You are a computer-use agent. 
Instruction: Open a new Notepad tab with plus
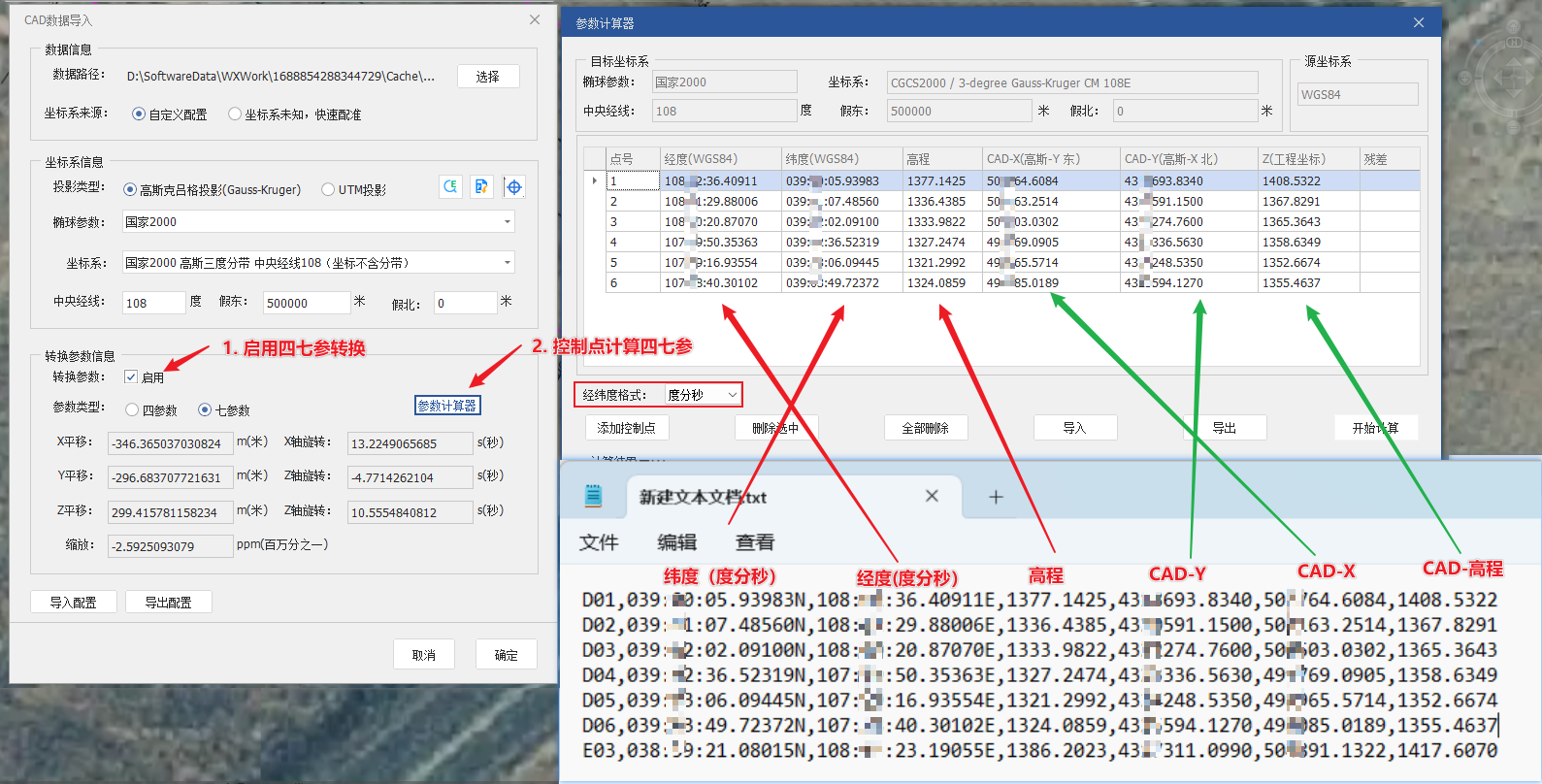[x=996, y=497]
